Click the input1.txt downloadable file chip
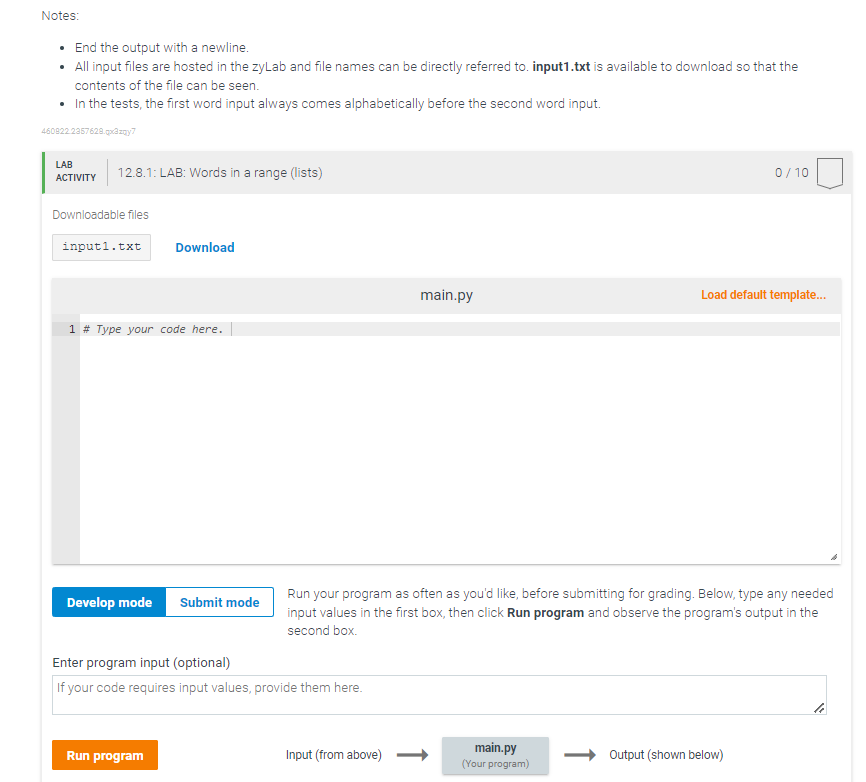The width and height of the screenshot is (866, 782). [x=101, y=247]
